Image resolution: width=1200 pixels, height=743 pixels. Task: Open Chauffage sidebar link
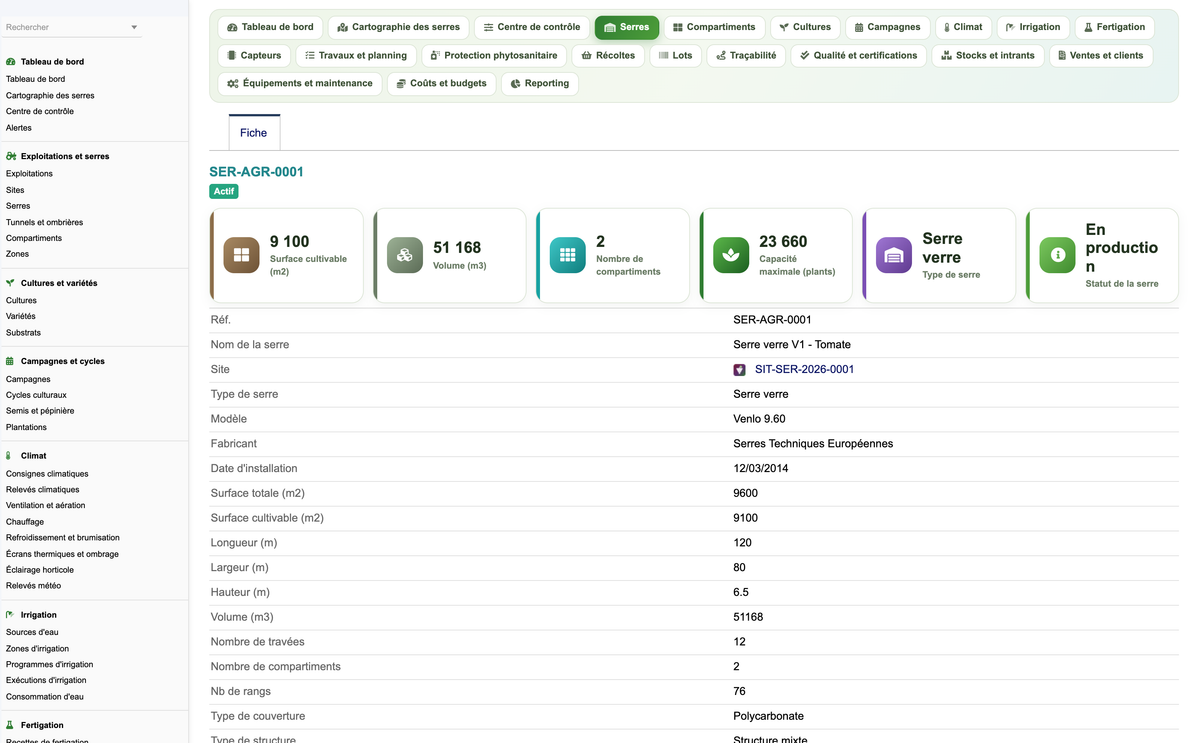(25, 522)
